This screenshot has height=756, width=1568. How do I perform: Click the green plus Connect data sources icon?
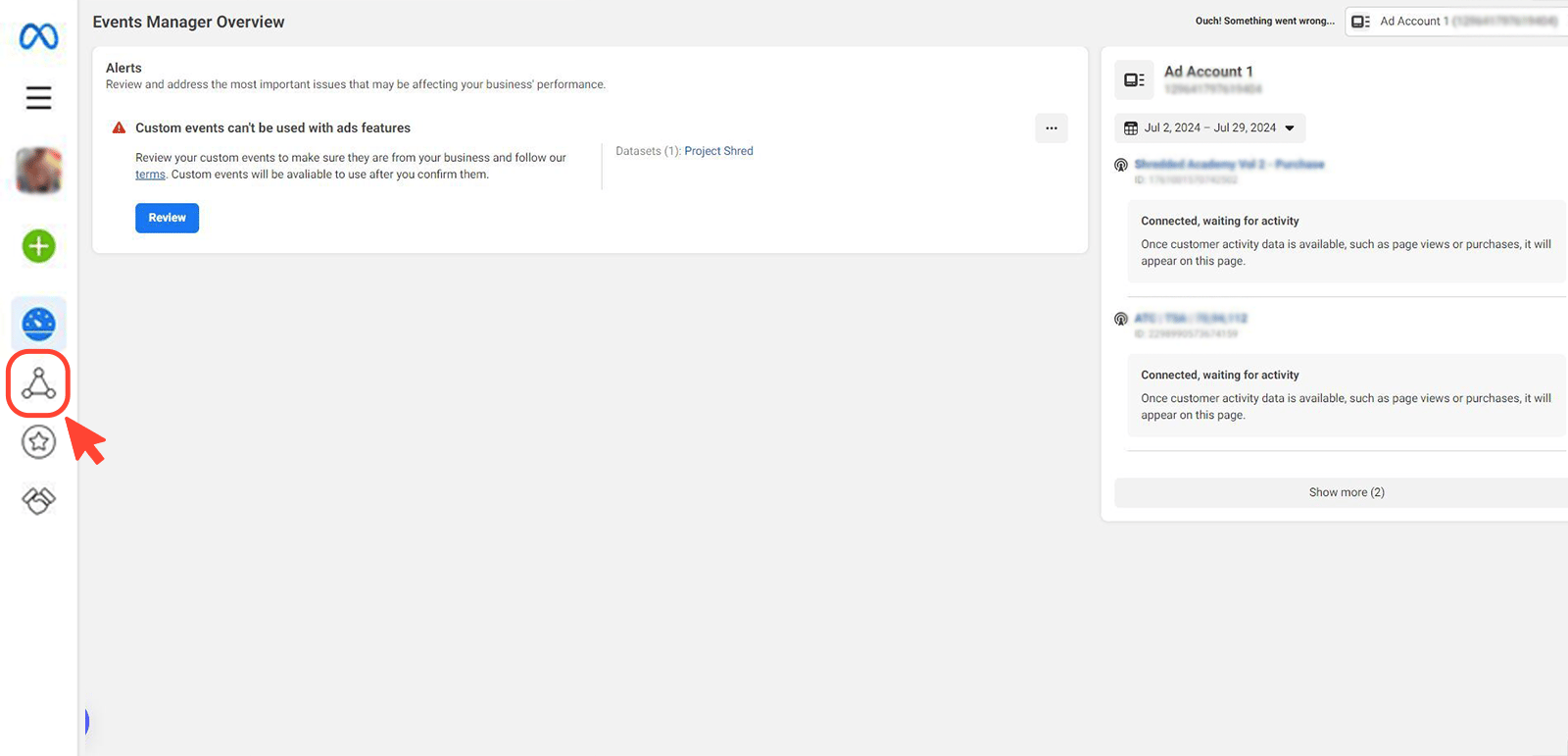39,246
